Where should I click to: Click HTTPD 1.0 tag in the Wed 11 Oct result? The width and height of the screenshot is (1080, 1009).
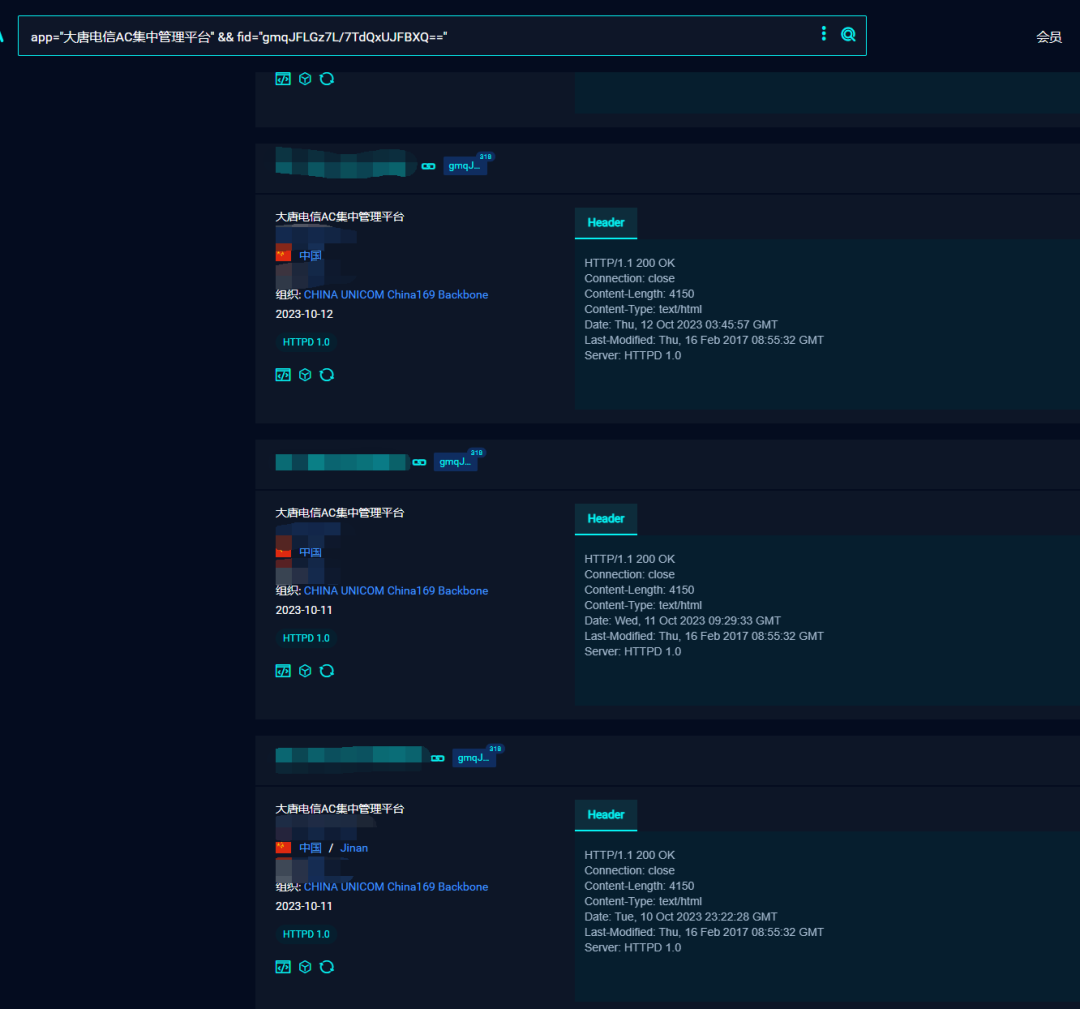pyautogui.click(x=307, y=638)
